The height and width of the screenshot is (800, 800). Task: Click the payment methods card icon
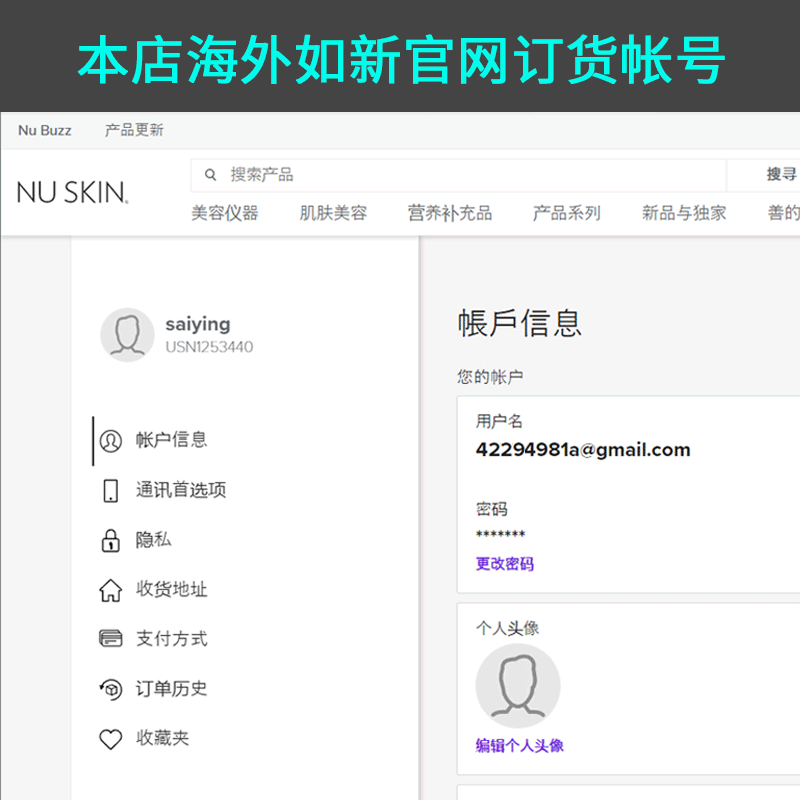(x=111, y=638)
